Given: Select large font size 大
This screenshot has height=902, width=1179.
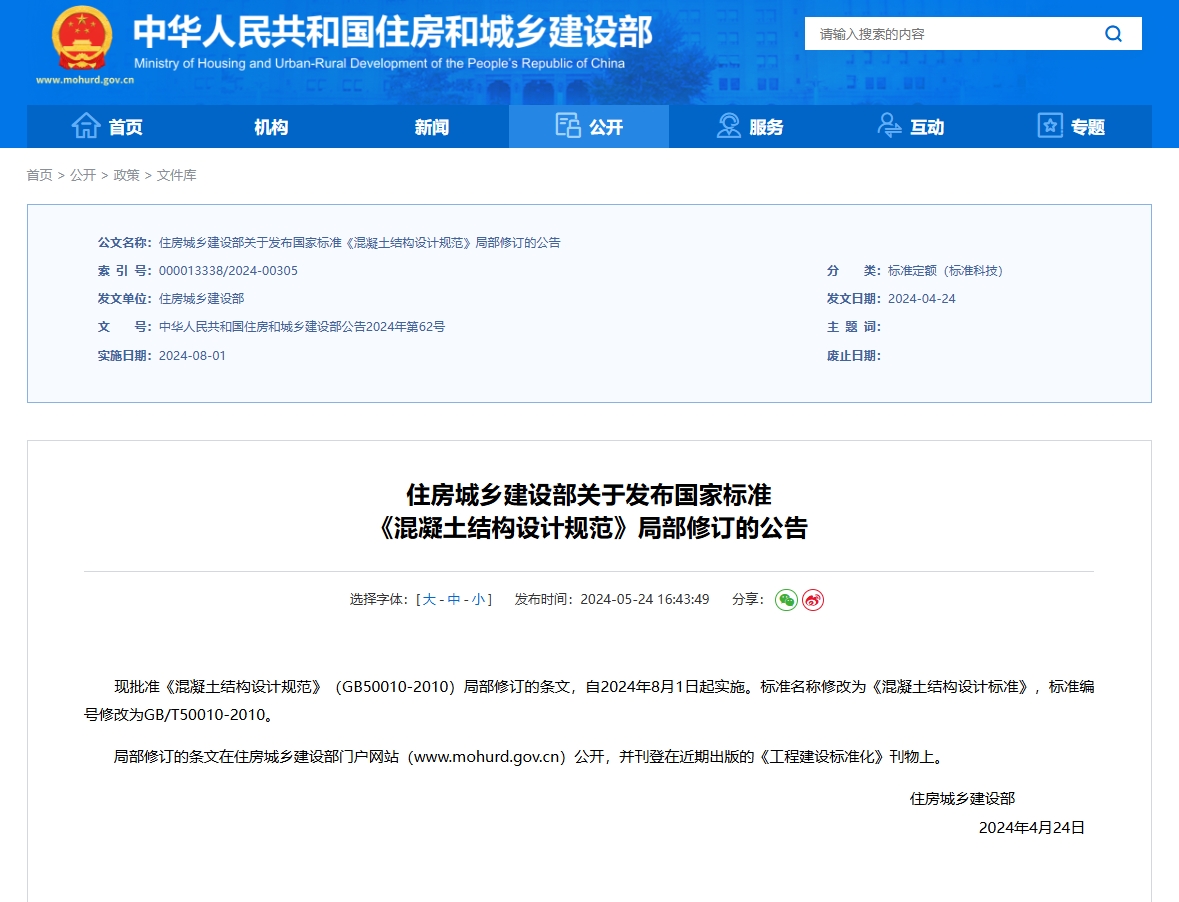Looking at the screenshot, I should [x=429, y=600].
